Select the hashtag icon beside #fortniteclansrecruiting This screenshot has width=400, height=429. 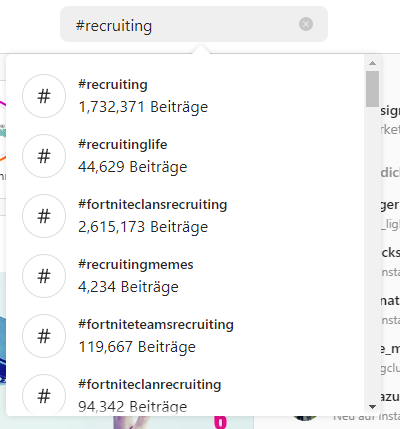tap(44, 216)
